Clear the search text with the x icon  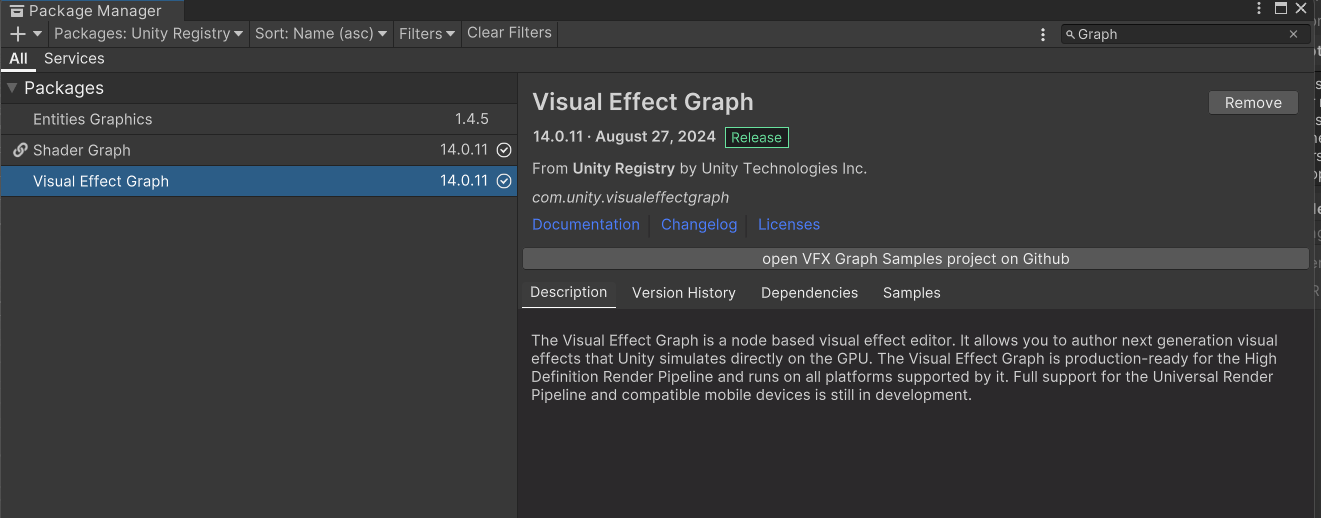(x=1293, y=34)
